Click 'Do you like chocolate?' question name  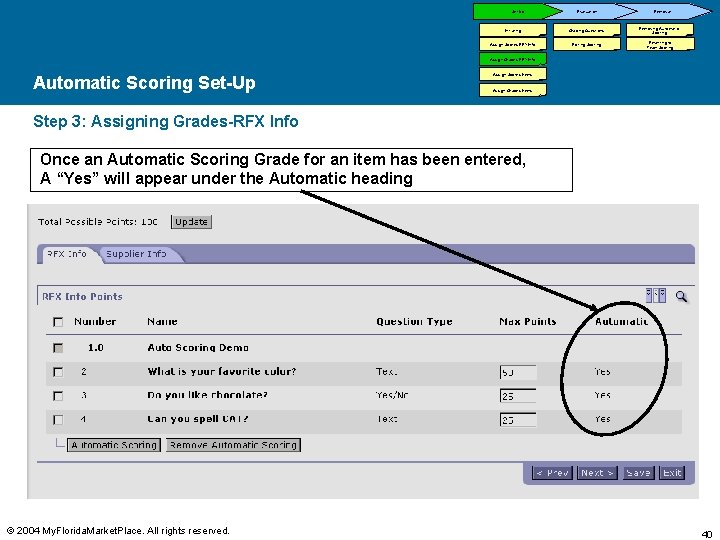click(208, 395)
